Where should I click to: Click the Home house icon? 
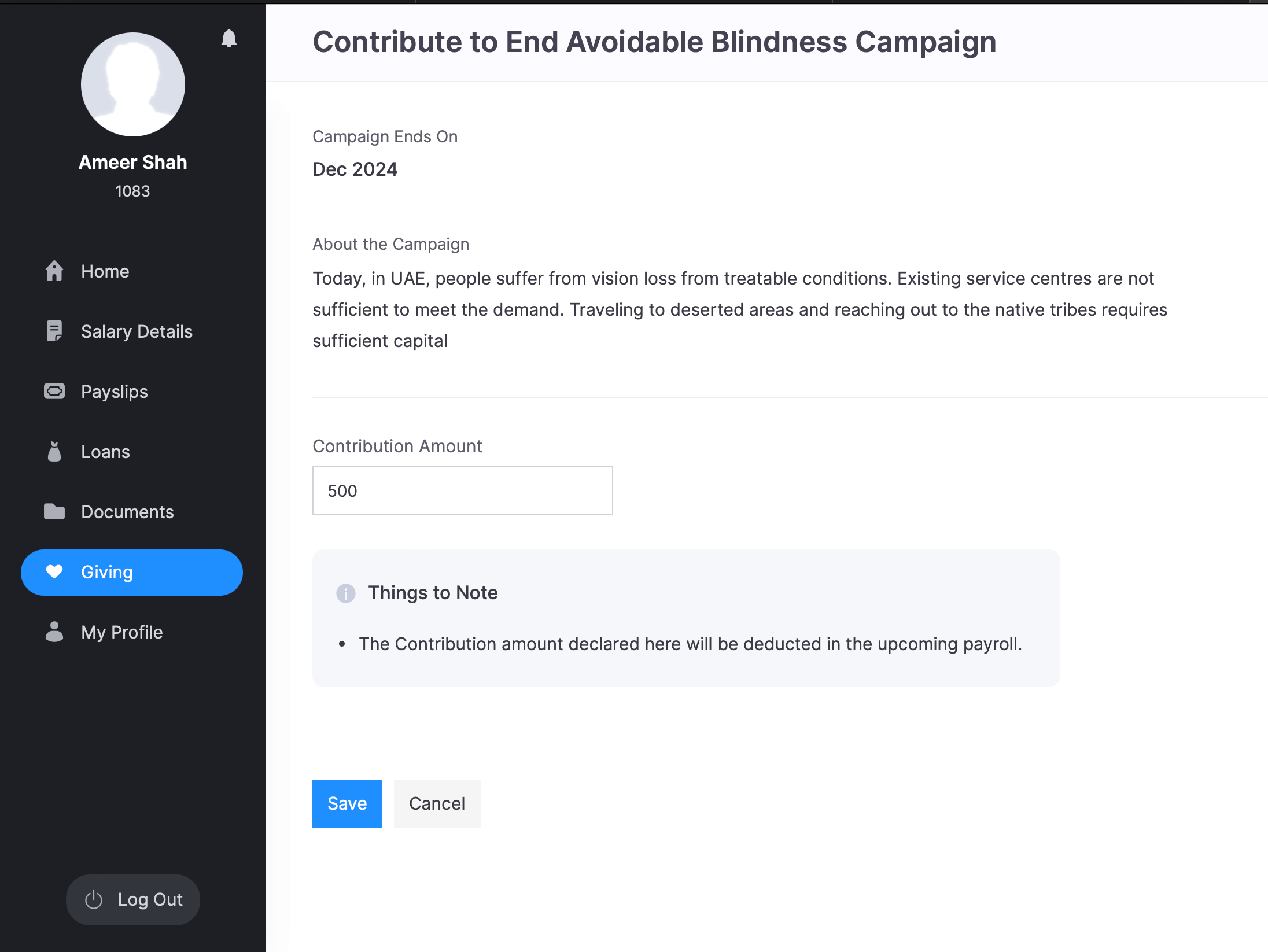point(54,271)
